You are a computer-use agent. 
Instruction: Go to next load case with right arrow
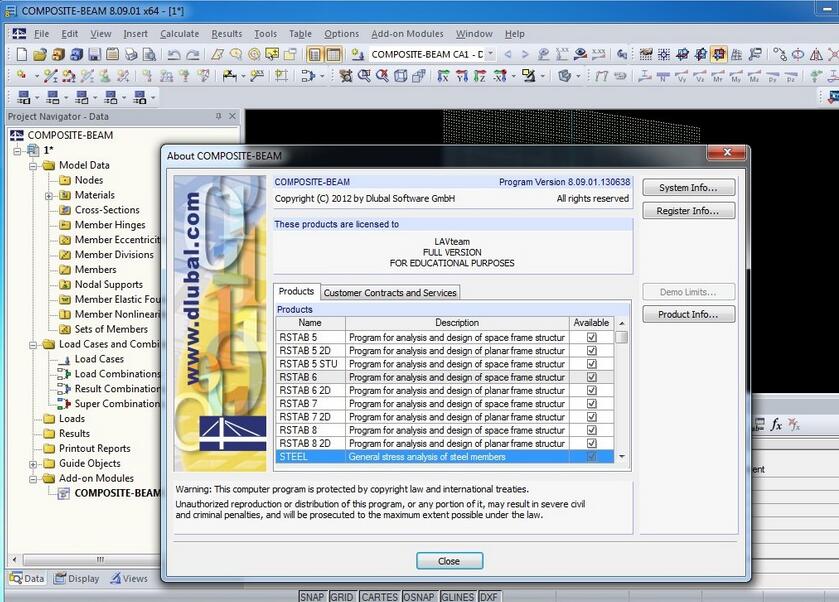(525, 54)
